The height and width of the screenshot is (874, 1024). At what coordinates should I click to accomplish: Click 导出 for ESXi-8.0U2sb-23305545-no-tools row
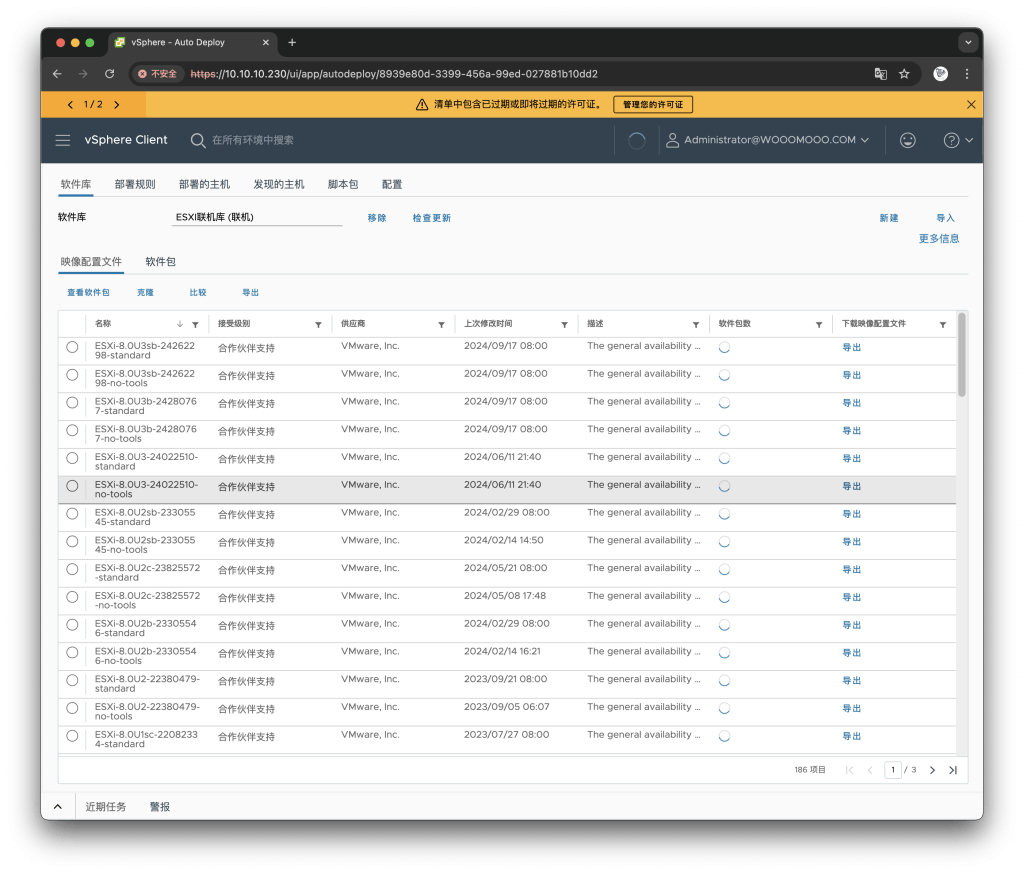click(x=852, y=542)
